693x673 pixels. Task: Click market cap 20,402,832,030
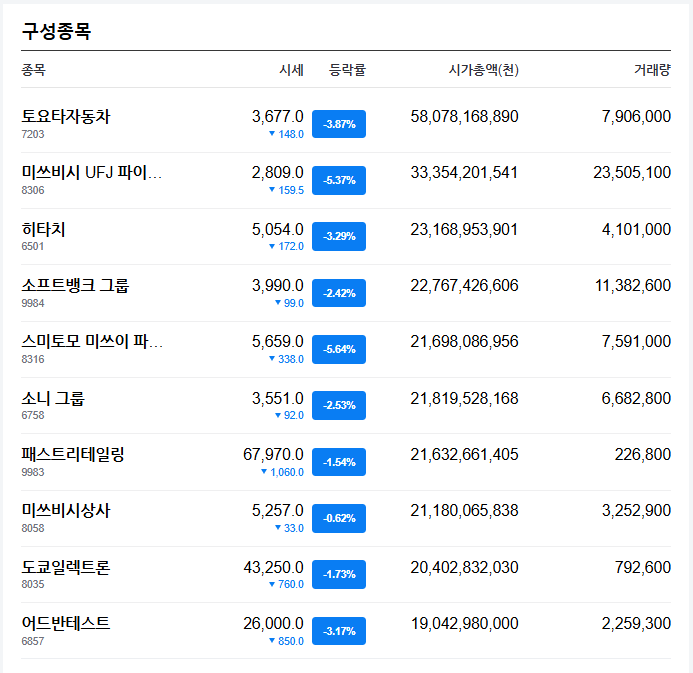[x=464, y=567]
